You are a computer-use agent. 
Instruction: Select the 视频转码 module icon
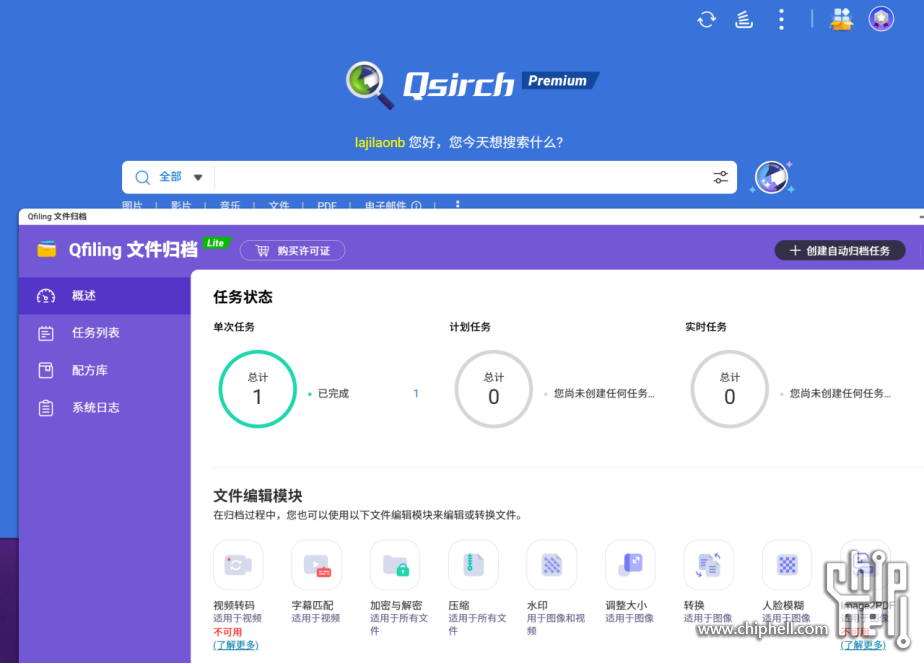point(238,565)
